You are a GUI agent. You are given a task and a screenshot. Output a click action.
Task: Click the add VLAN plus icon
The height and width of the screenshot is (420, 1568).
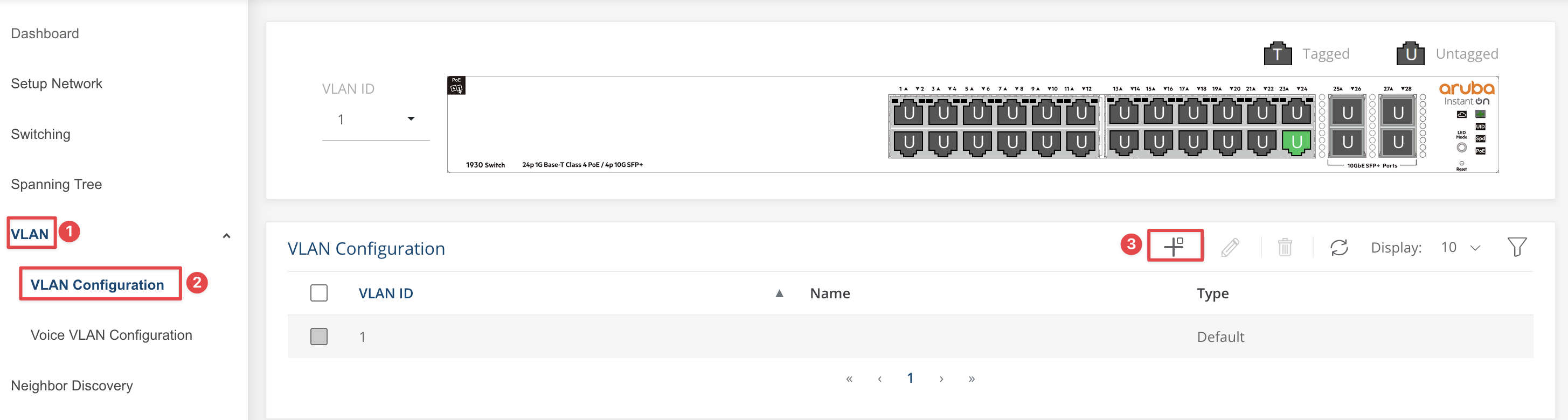[x=1174, y=246]
